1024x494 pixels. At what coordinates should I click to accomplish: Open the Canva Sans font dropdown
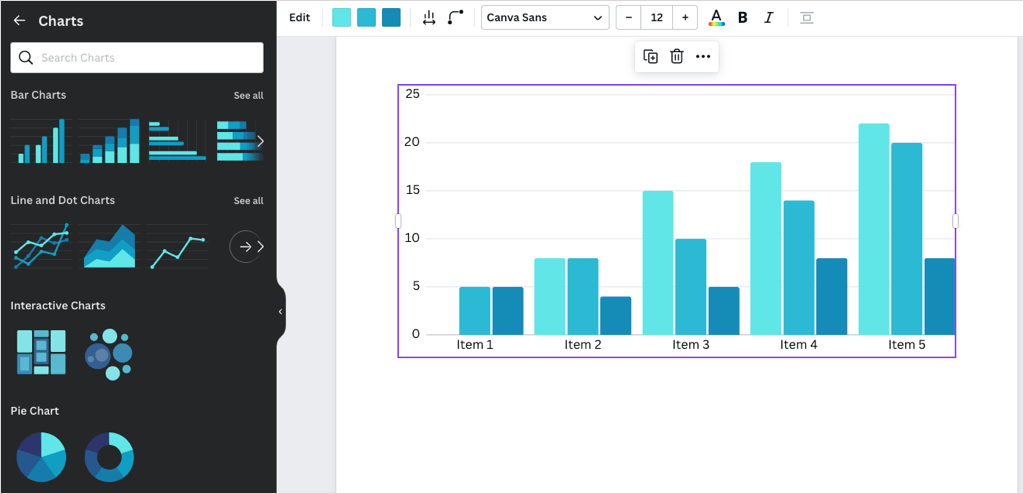pos(545,17)
